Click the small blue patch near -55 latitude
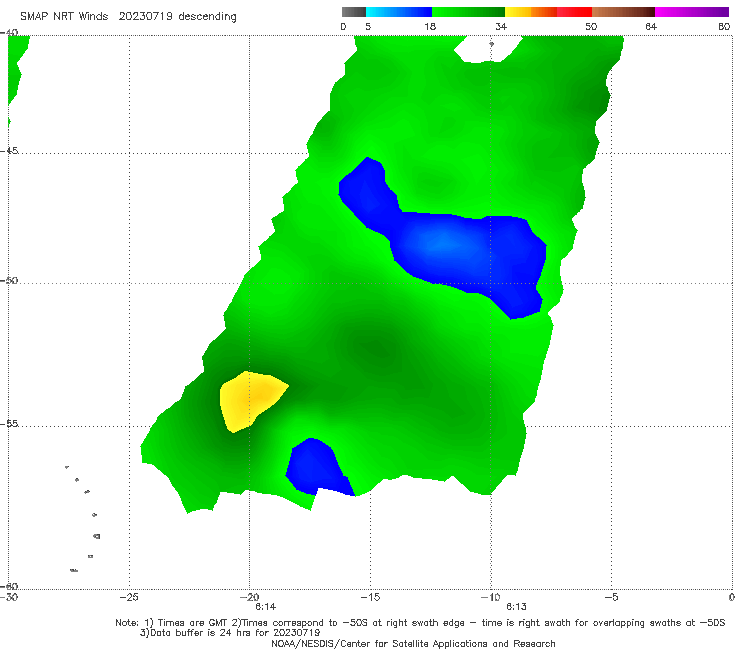The width and height of the screenshot is (740, 650). coord(319,467)
